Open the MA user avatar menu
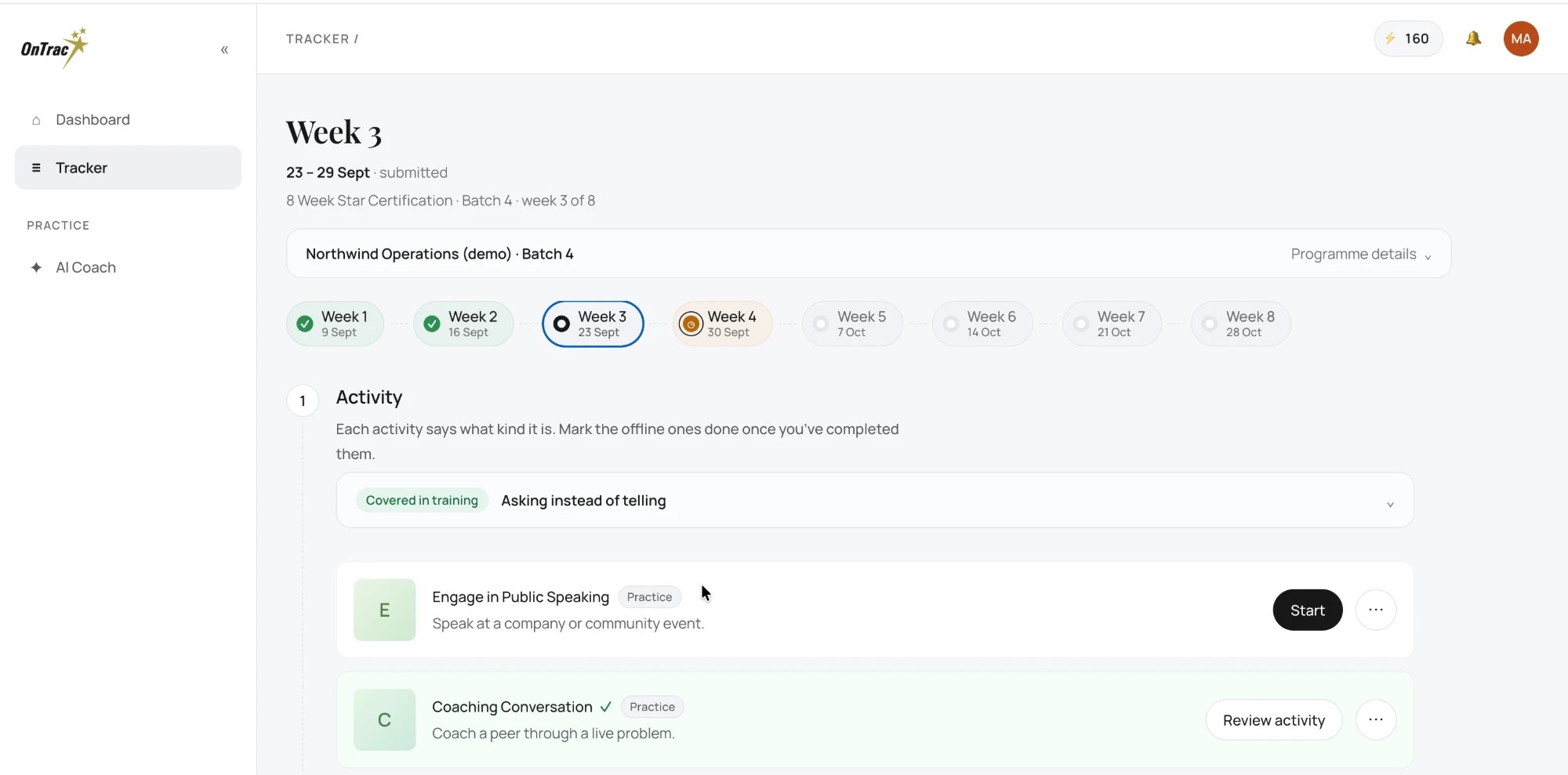 (x=1521, y=38)
